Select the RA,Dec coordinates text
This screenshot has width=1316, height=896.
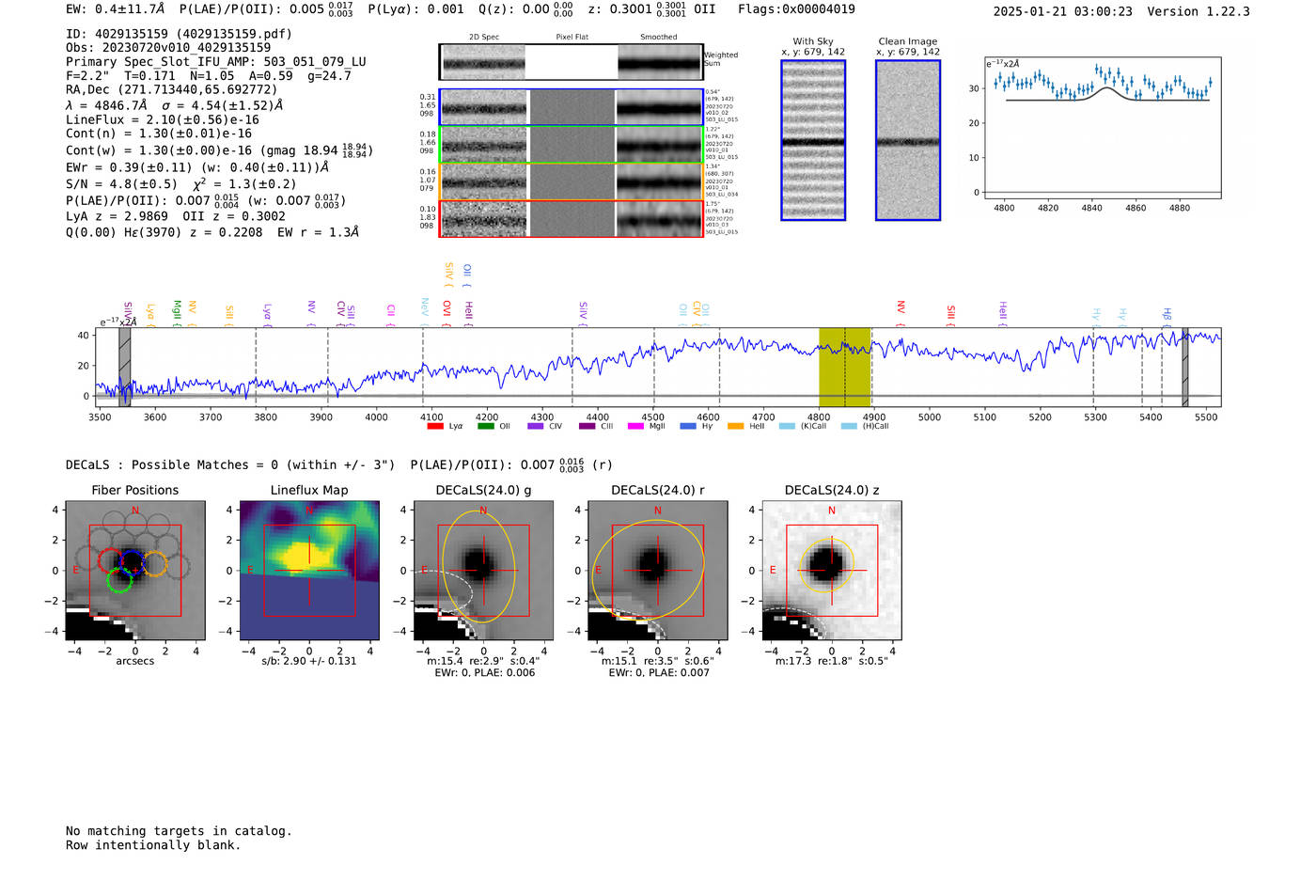click(x=171, y=90)
